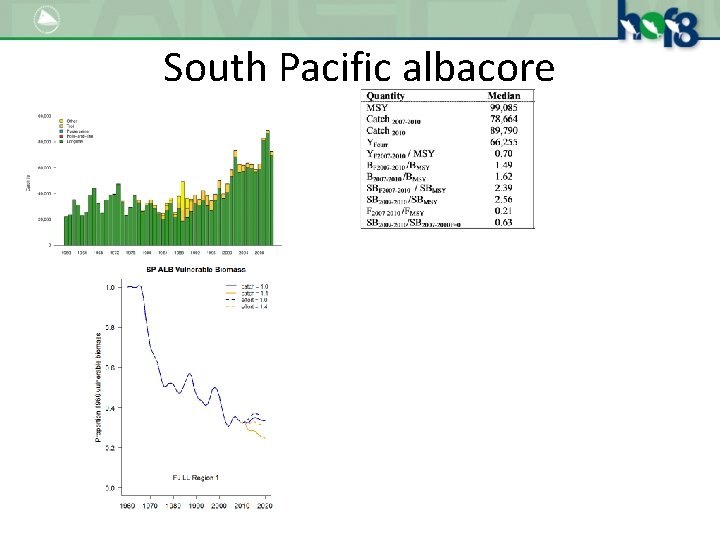The height and width of the screenshot is (540, 720).
Task: Select the median value 1.49
Action: (504, 165)
